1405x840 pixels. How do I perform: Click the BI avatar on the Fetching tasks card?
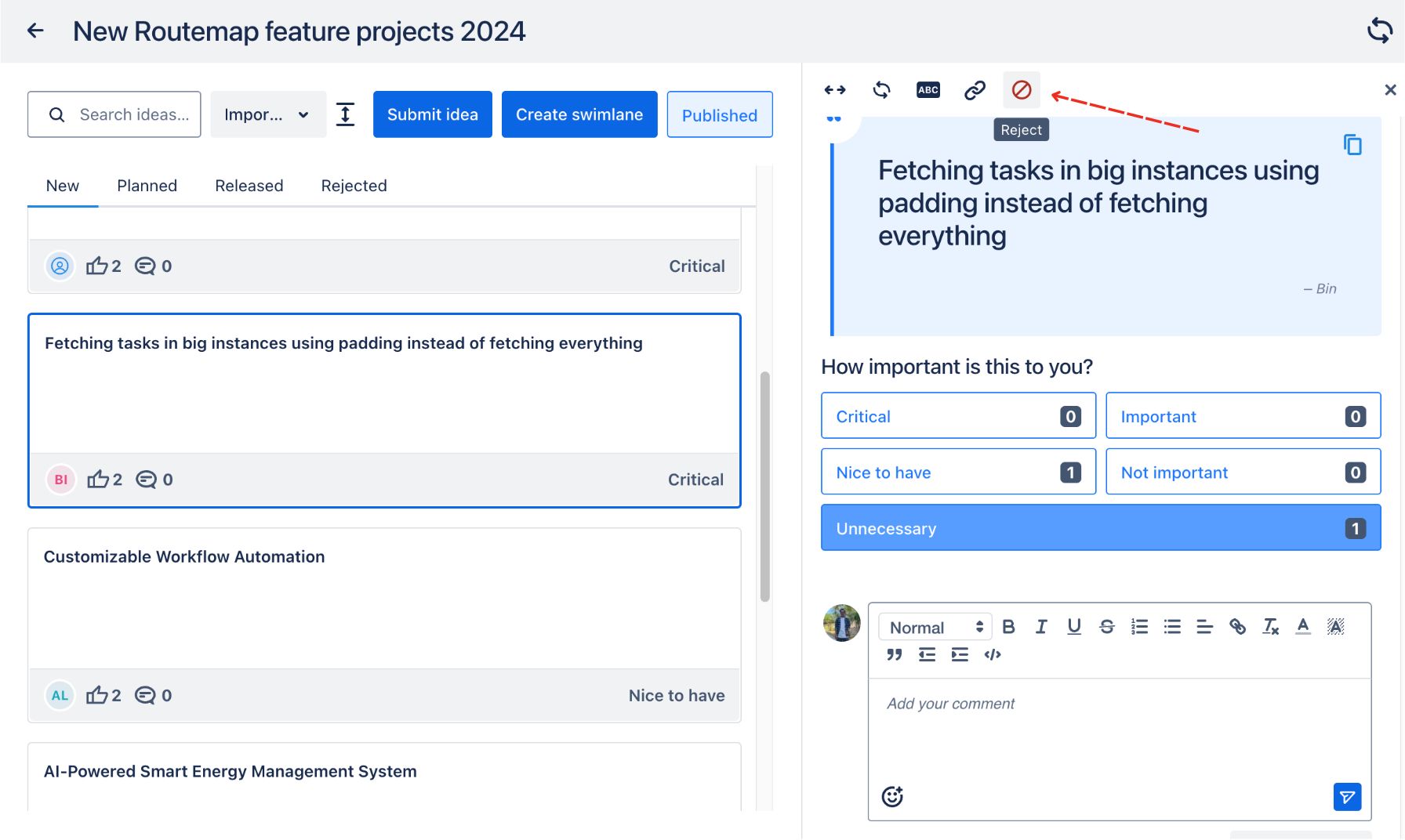(x=61, y=480)
